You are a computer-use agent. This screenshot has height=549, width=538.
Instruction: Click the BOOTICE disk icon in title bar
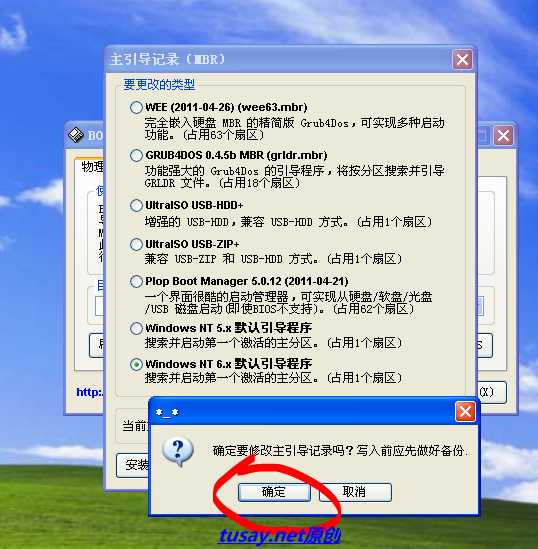pyautogui.click(x=76, y=135)
